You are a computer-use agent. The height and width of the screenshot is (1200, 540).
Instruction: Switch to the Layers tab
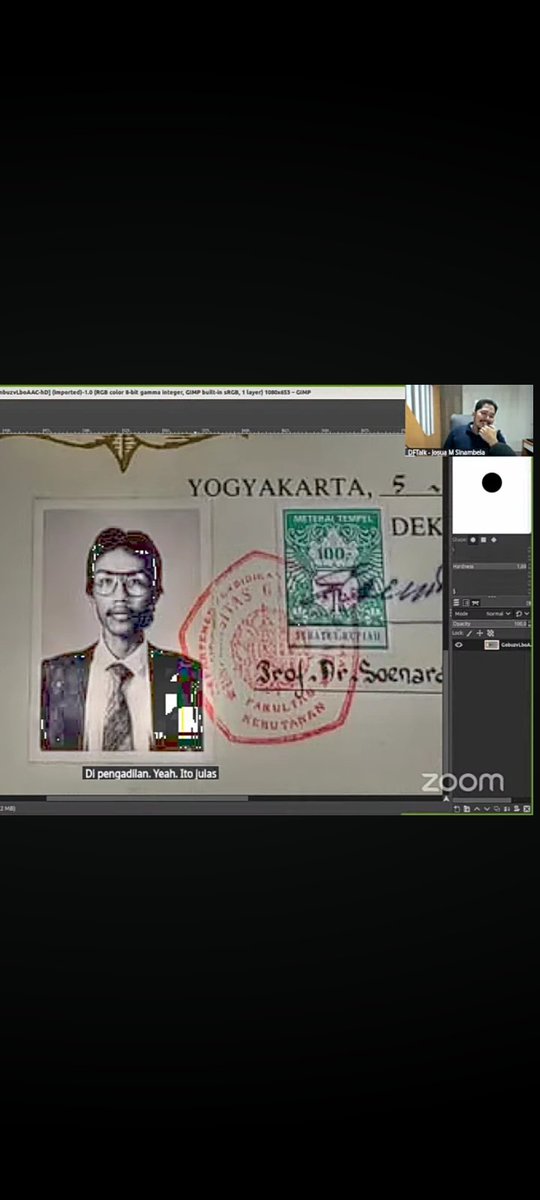[456, 602]
